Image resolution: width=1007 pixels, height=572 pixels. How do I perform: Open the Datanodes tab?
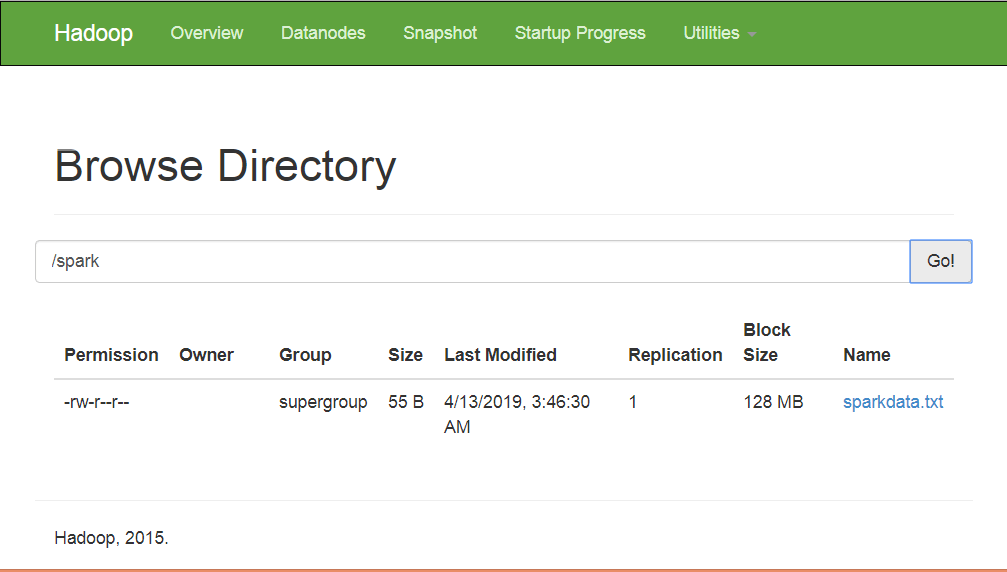pos(323,33)
